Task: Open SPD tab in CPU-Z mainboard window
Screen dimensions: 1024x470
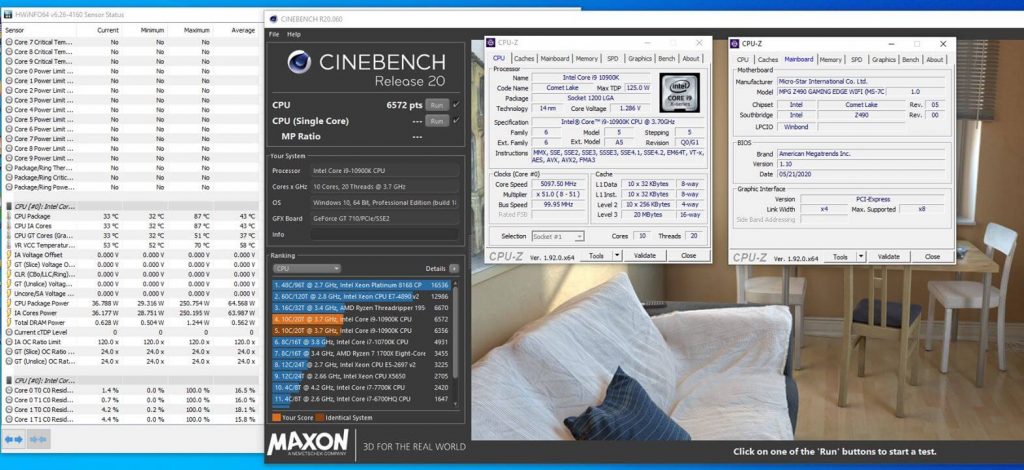Action: click(856, 59)
